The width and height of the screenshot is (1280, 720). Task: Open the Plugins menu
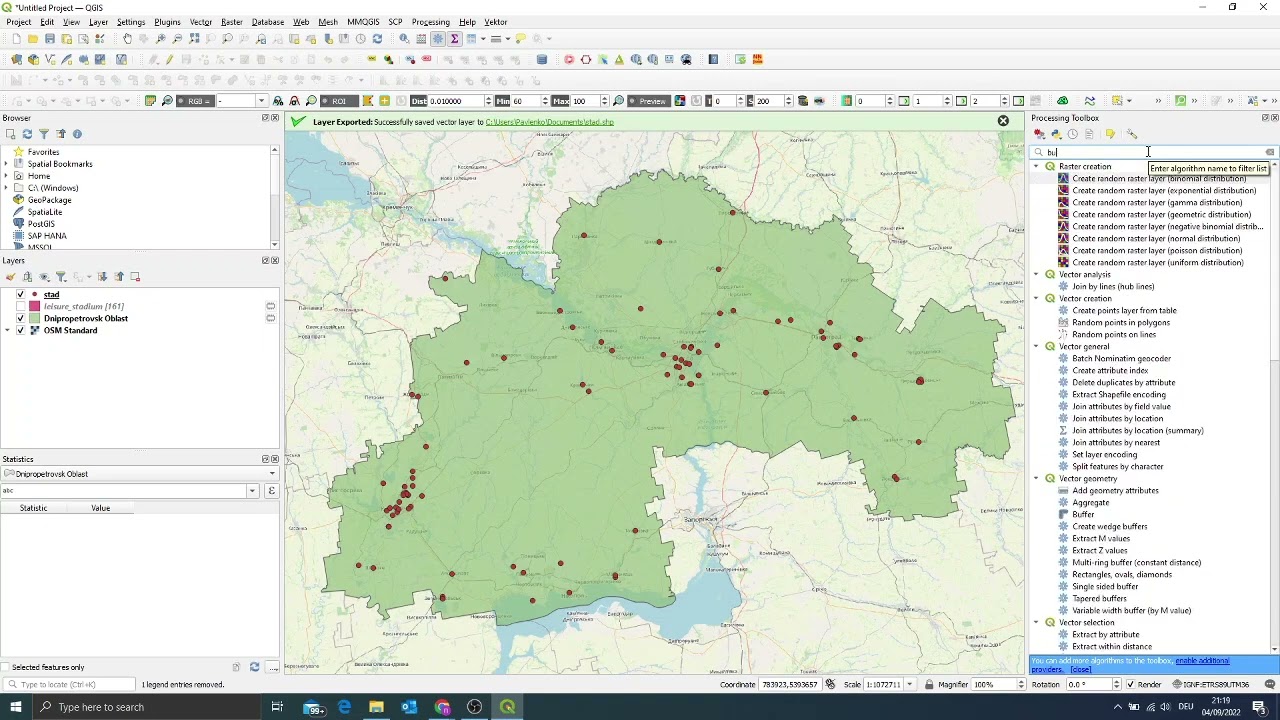(x=167, y=22)
